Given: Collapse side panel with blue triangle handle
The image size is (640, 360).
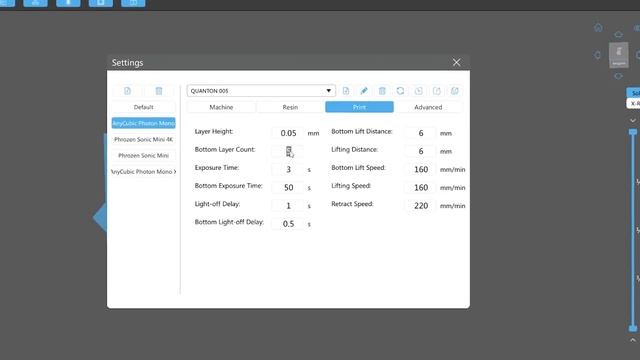Looking at the screenshot, I should (x=100, y=218).
